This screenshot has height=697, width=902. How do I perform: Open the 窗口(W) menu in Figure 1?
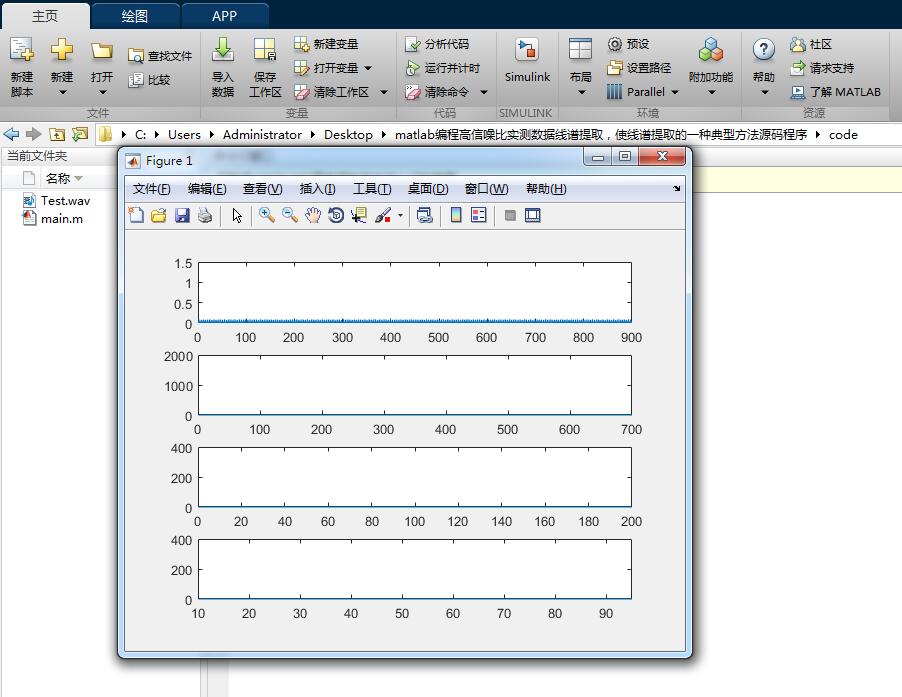pos(486,189)
